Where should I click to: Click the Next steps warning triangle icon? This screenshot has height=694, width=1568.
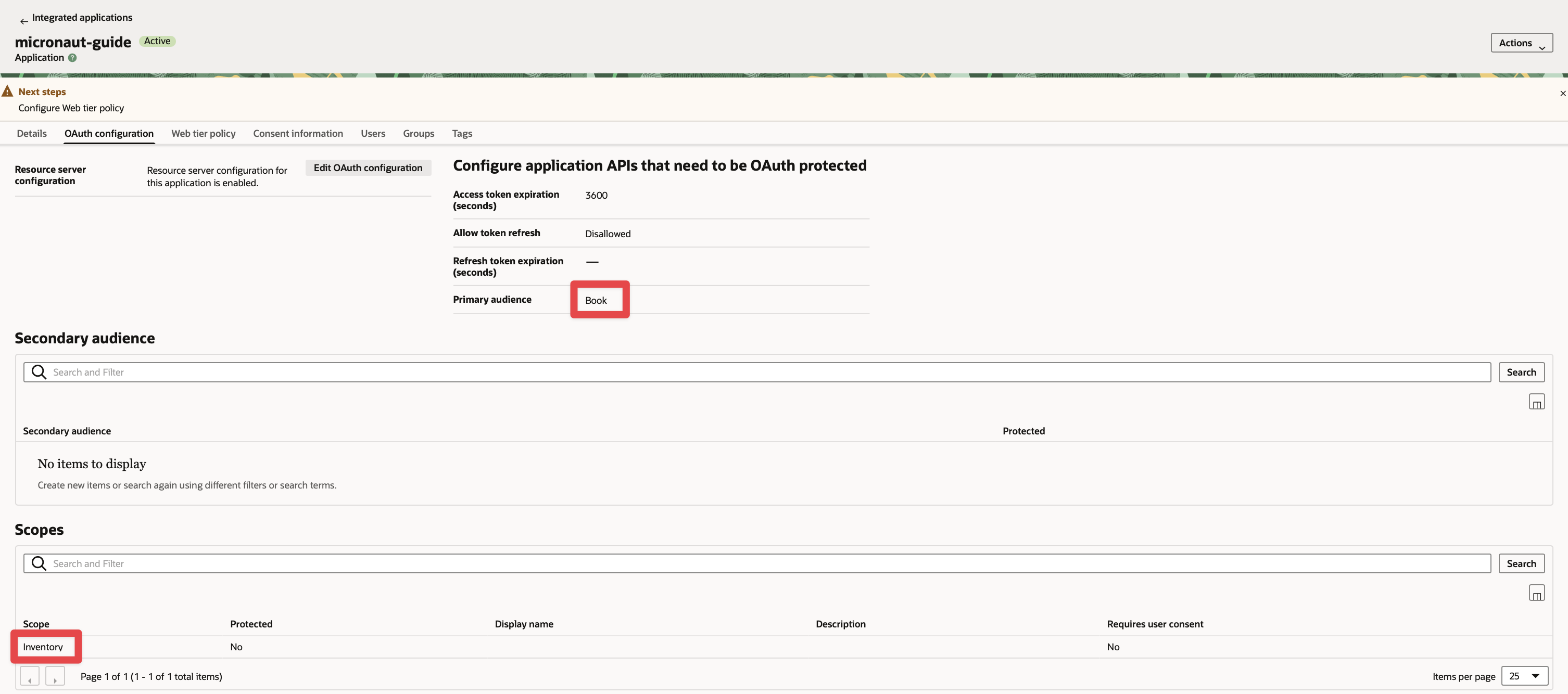8,92
